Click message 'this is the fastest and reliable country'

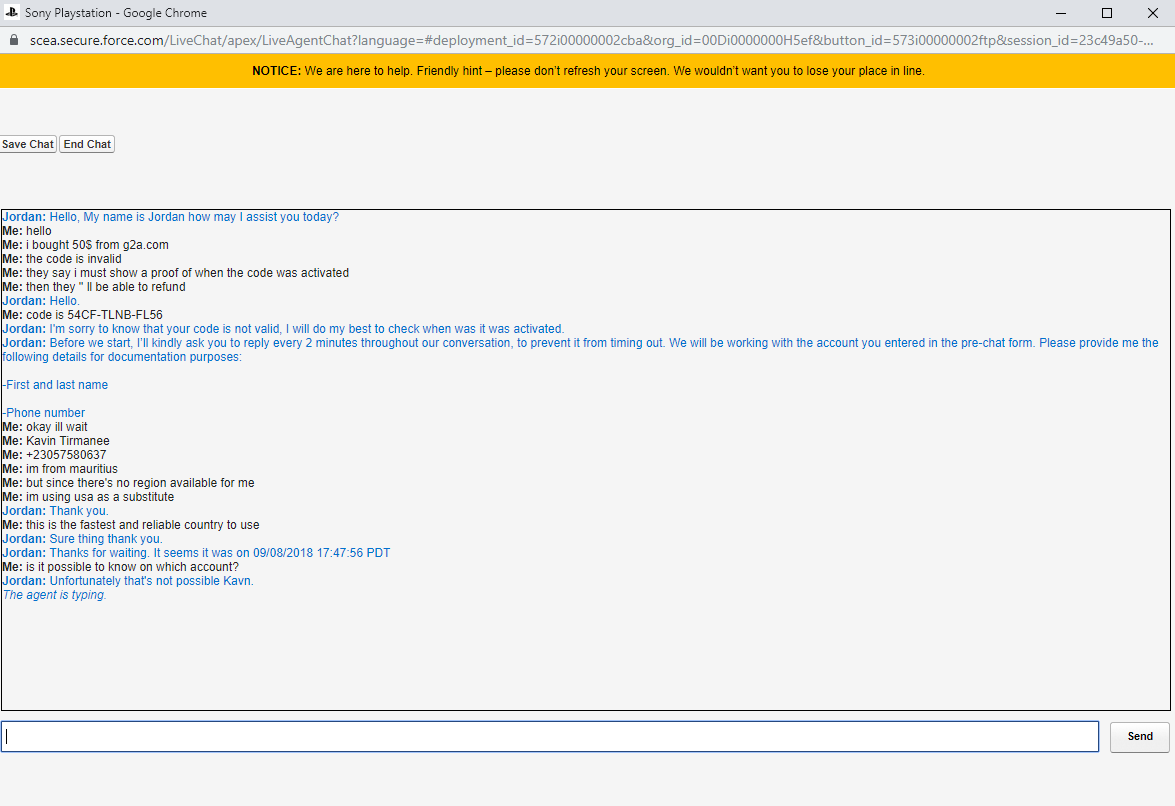[130, 525]
